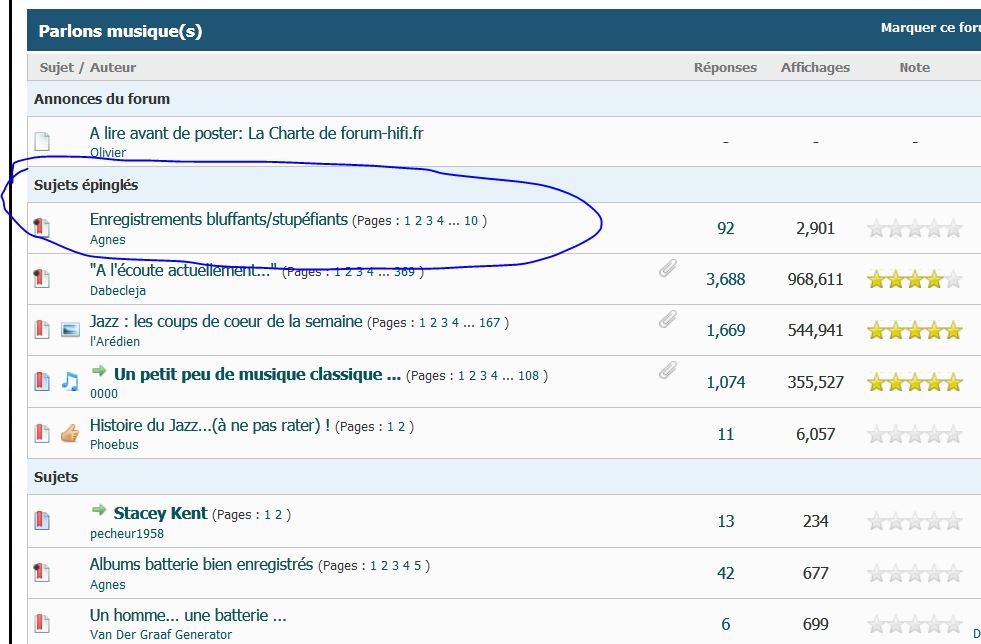
Task: Open the "A l'écoute actuellement..." thread
Action: (183, 270)
